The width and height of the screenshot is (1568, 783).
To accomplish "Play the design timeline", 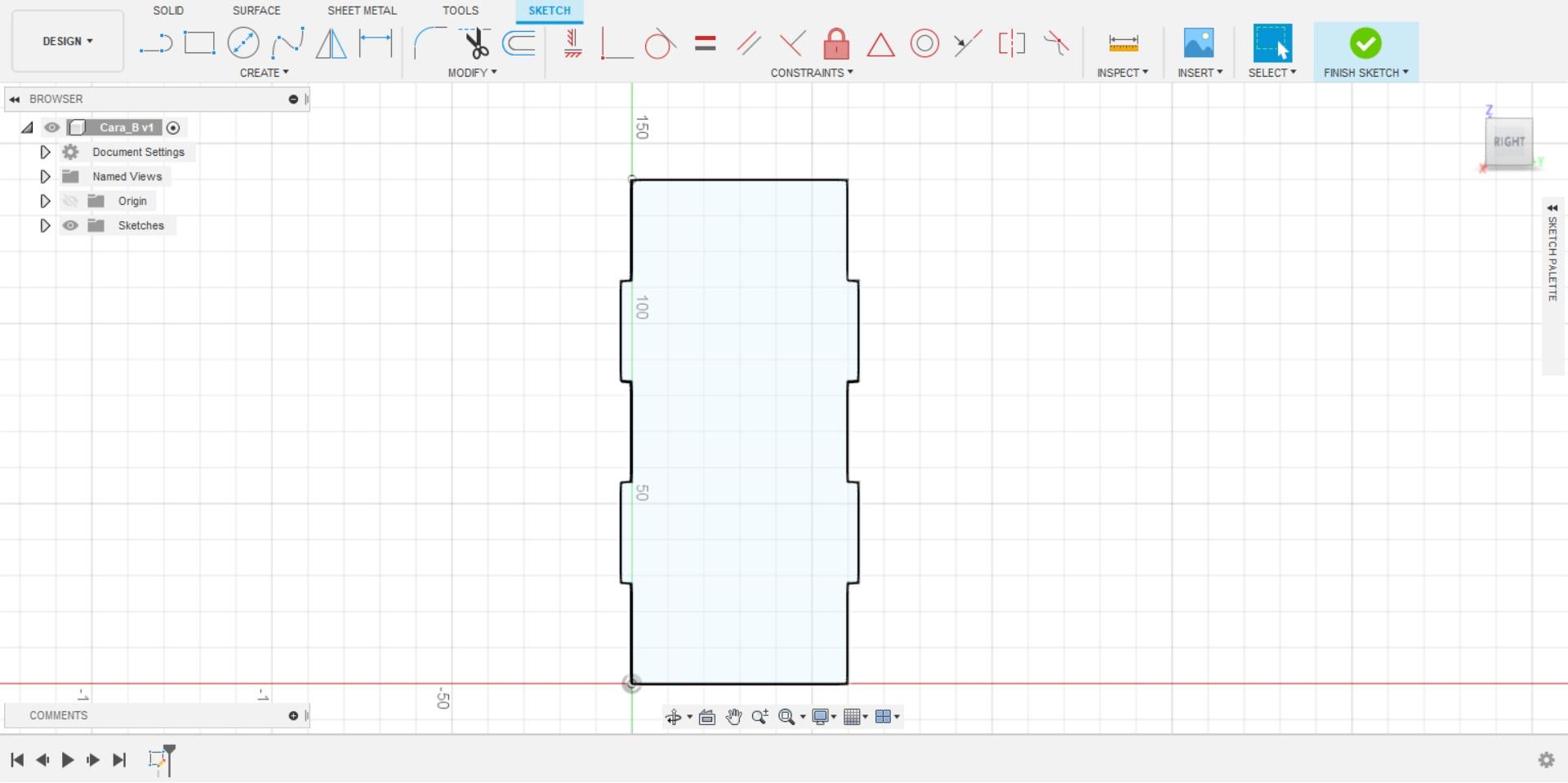I will (x=68, y=760).
